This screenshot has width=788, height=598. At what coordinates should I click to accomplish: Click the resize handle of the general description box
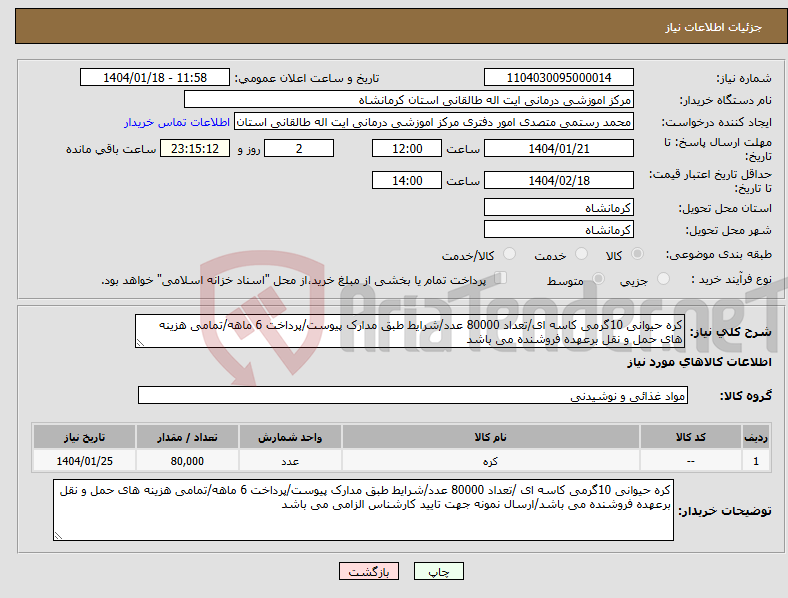point(140,343)
